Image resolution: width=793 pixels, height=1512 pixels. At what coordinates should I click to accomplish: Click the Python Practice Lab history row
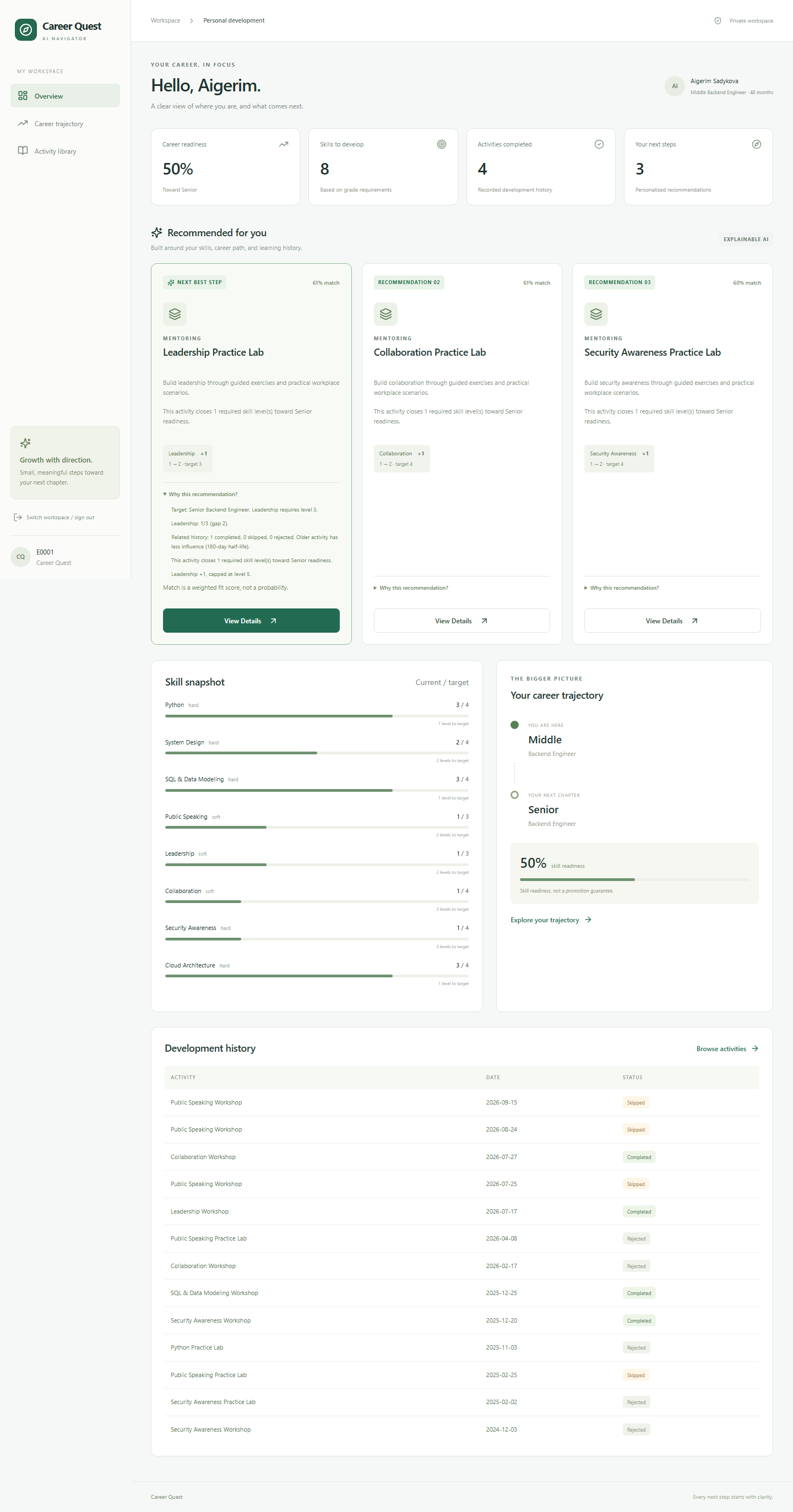pyautogui.click(x=462, y=1347)
